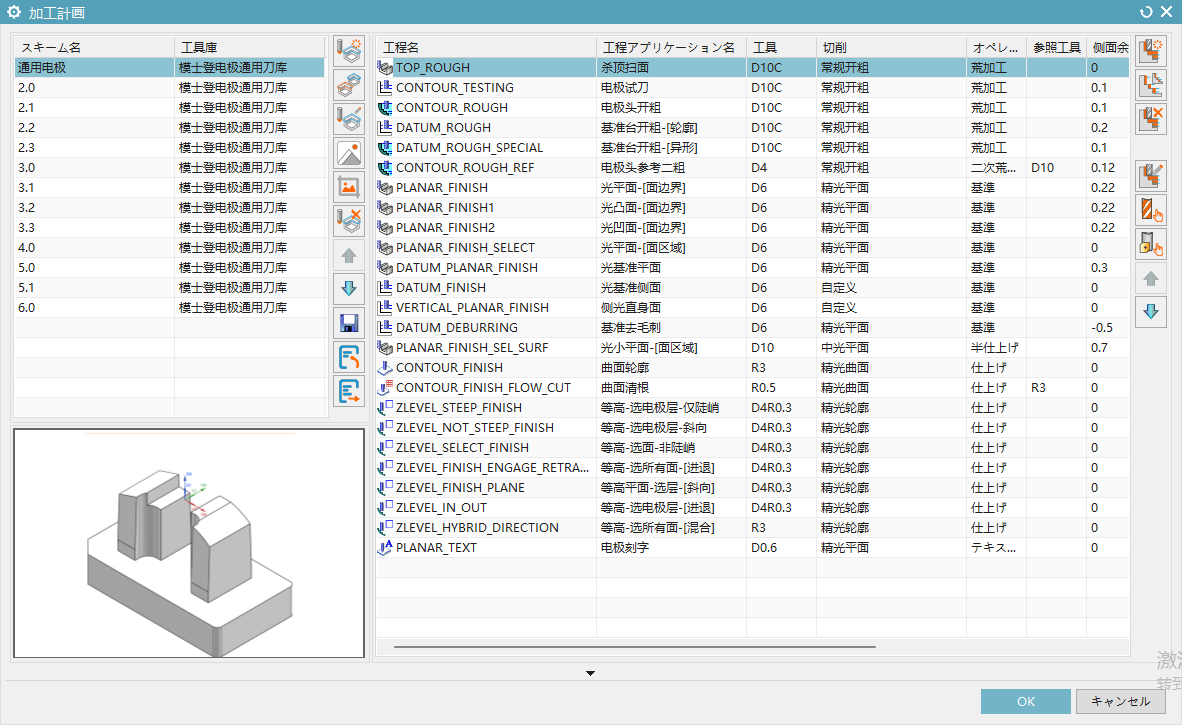Select the ZLEVEL_FINISH_PLANE operation
This screenshot has width=1182, height=725.
pos(752,488)
